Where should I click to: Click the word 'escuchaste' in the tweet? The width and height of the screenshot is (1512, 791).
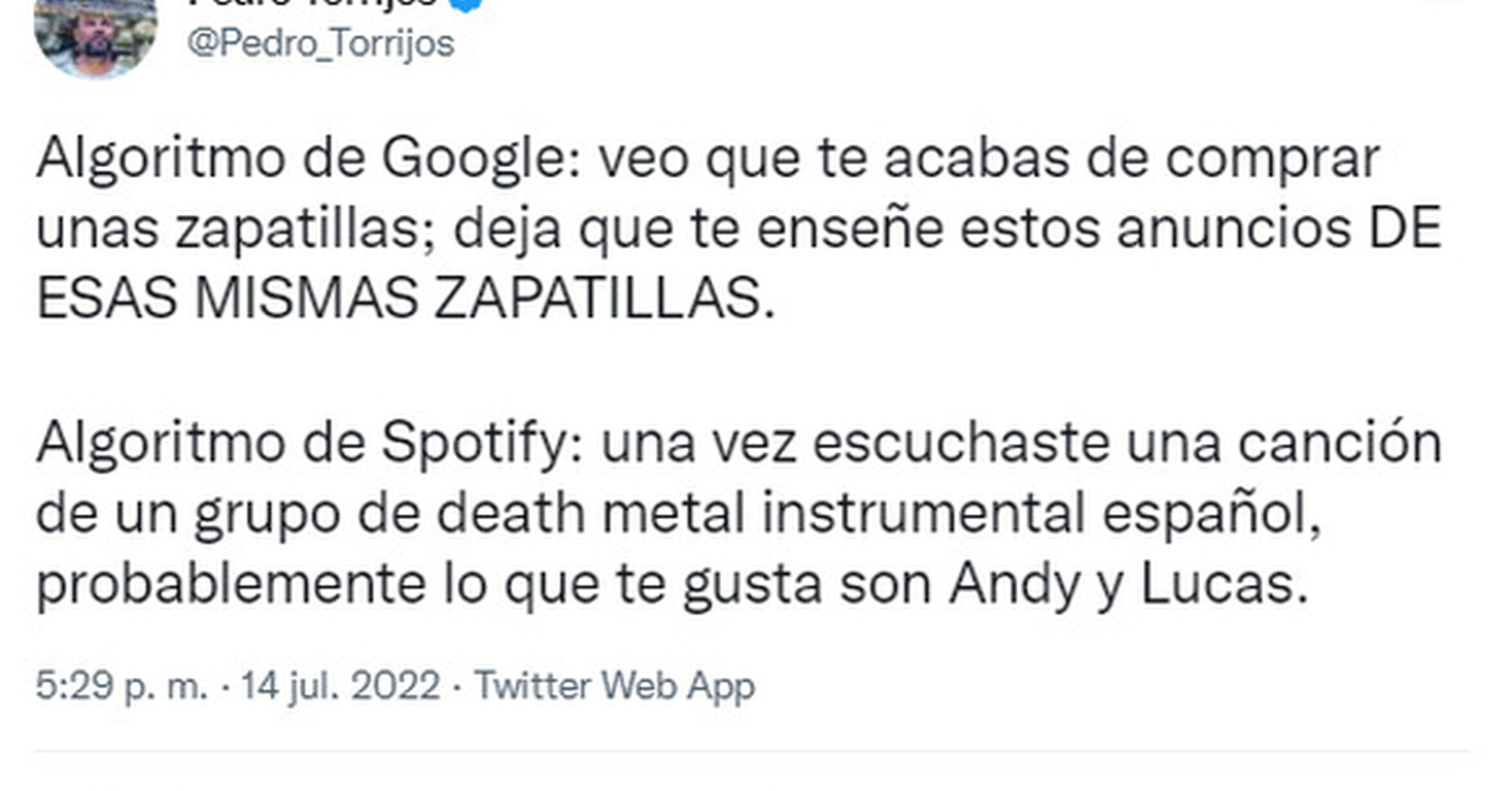[961, 444]
